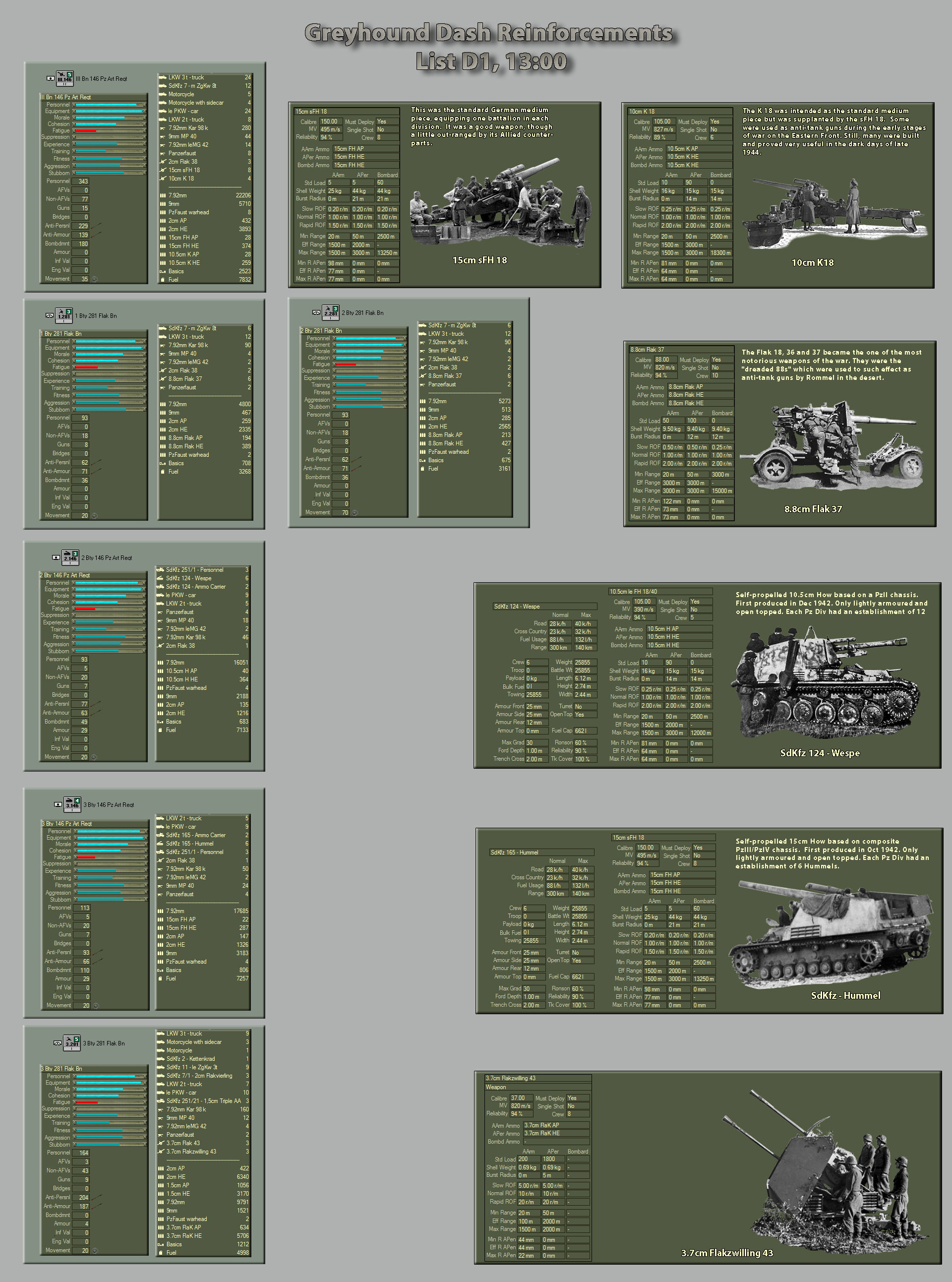Click rifle icon beside 7.92mm leMG 42, 2 Bty 281
Image resolution: width=952 pixels, height=1282 pixels.
422,359
